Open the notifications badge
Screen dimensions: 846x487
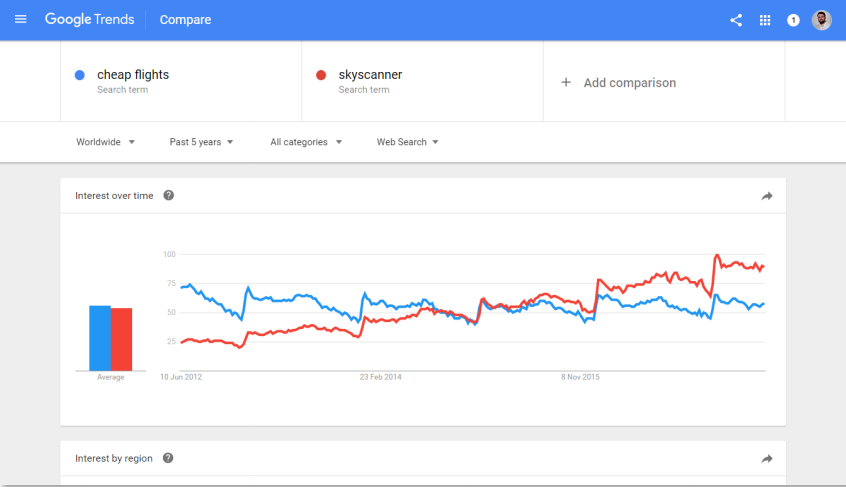click(x=793, y=20)
